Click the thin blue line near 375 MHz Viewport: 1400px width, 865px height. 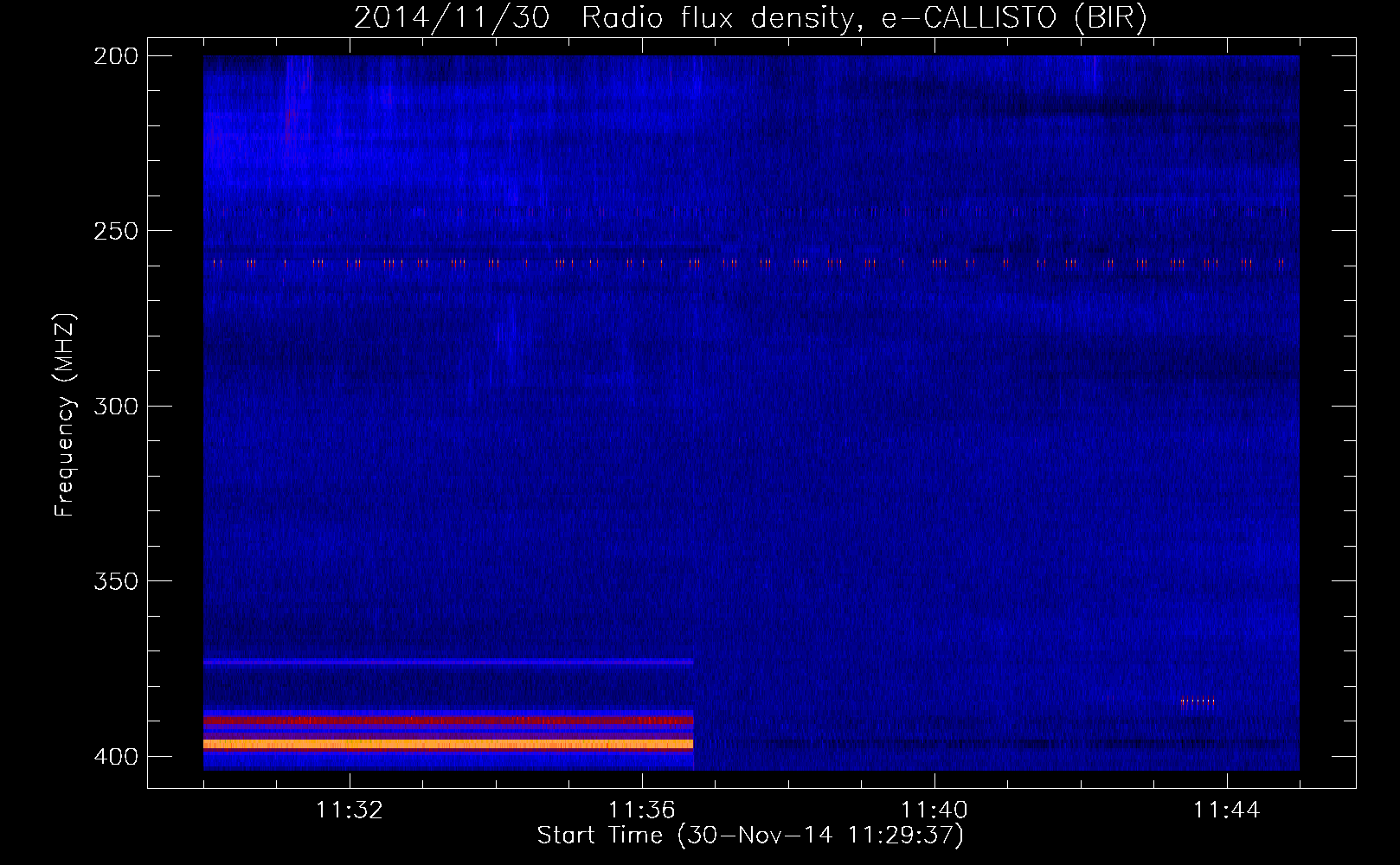[448, 662]
